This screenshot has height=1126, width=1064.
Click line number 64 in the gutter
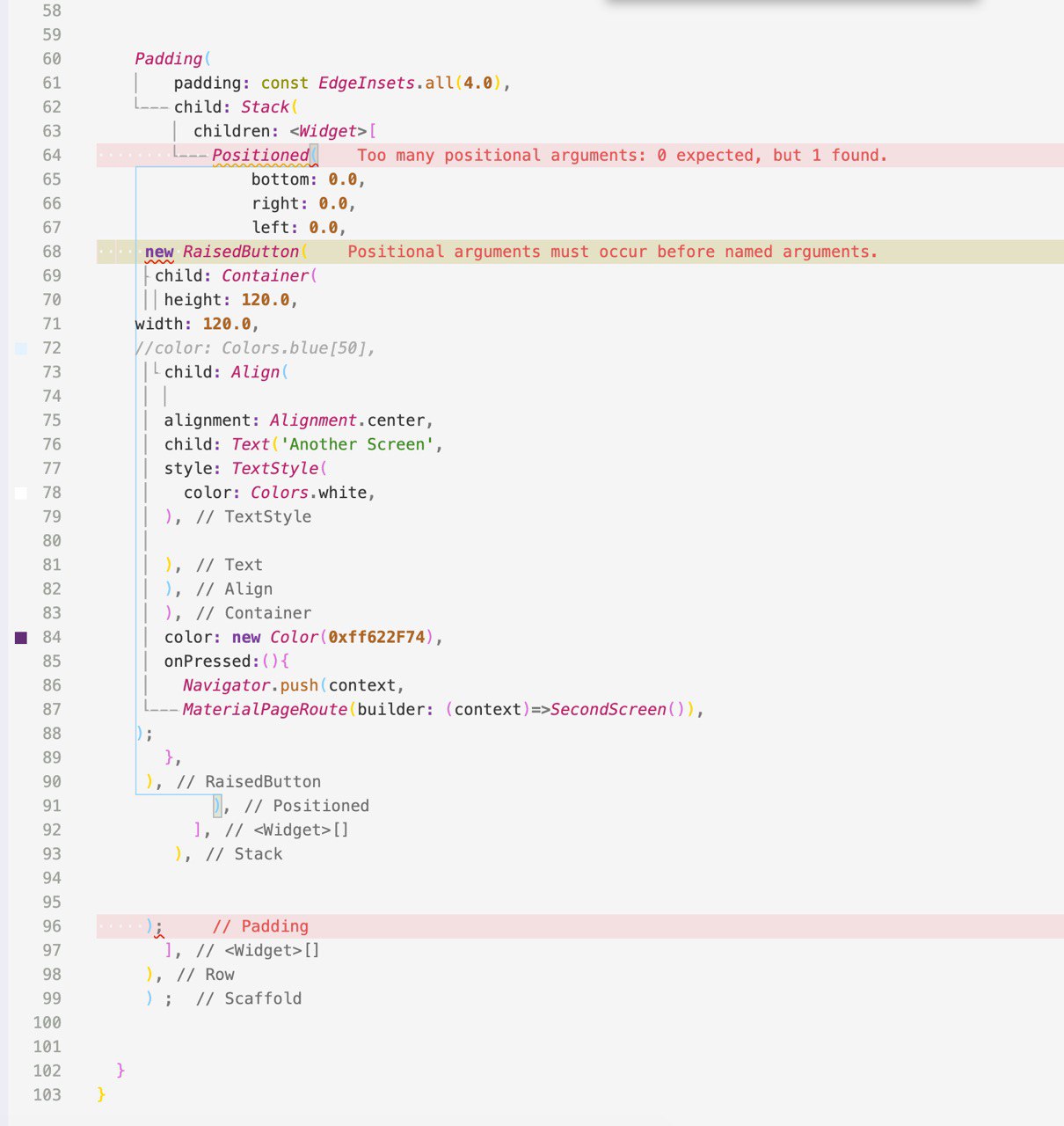point(52,156)
